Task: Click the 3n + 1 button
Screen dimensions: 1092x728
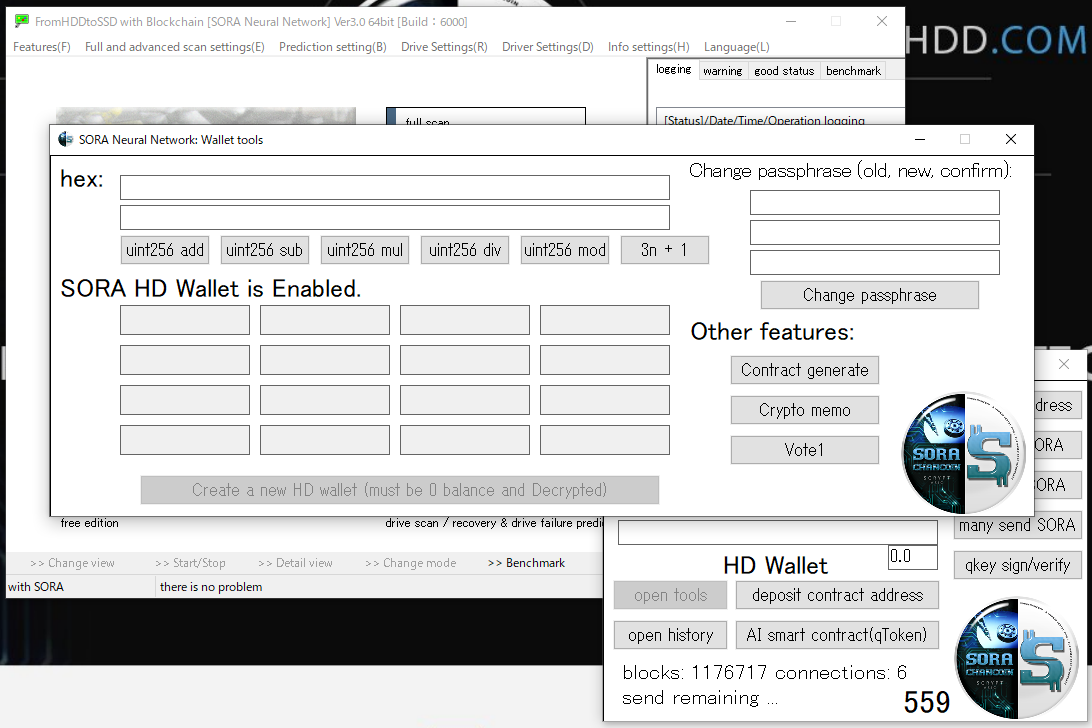Action: 664,250
